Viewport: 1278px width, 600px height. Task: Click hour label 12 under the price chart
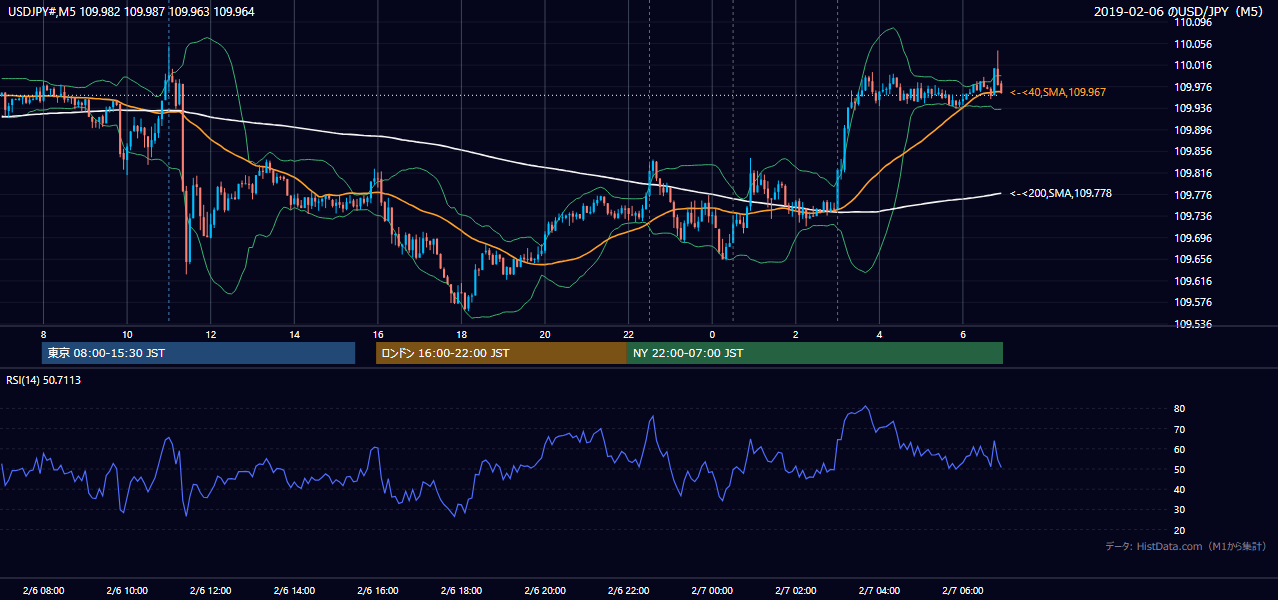[x=211, y=334]
